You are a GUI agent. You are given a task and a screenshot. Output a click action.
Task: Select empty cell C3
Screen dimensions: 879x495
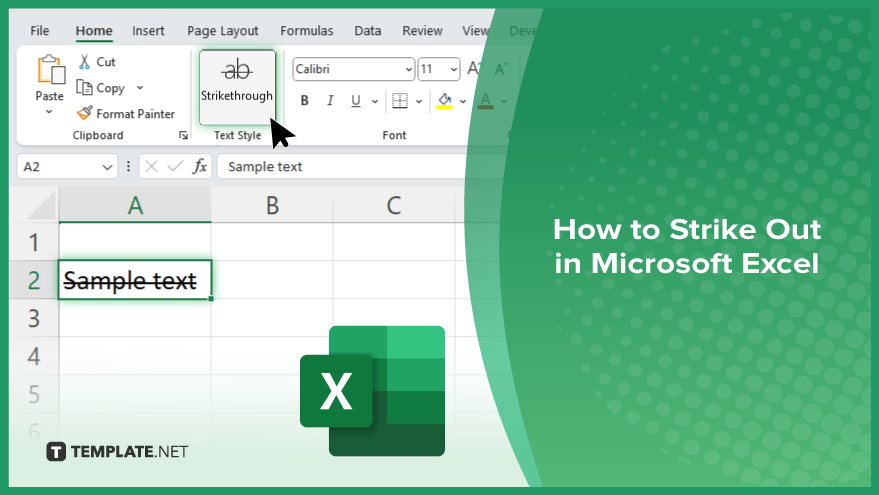pyautogui.click(x=394, y=318)
